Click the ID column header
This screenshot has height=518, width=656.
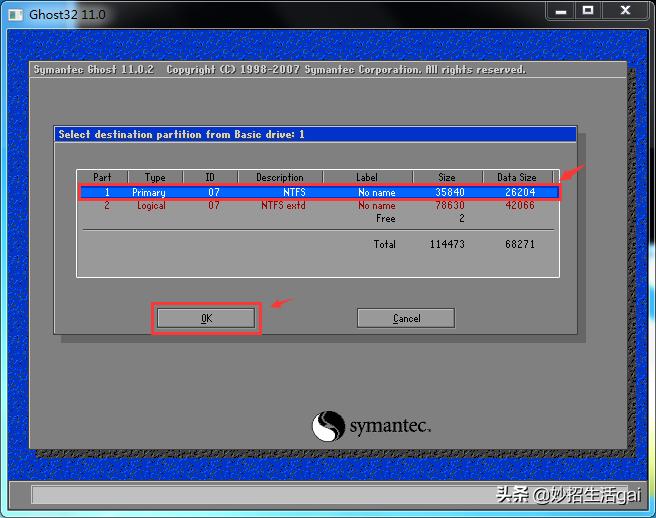210,177
